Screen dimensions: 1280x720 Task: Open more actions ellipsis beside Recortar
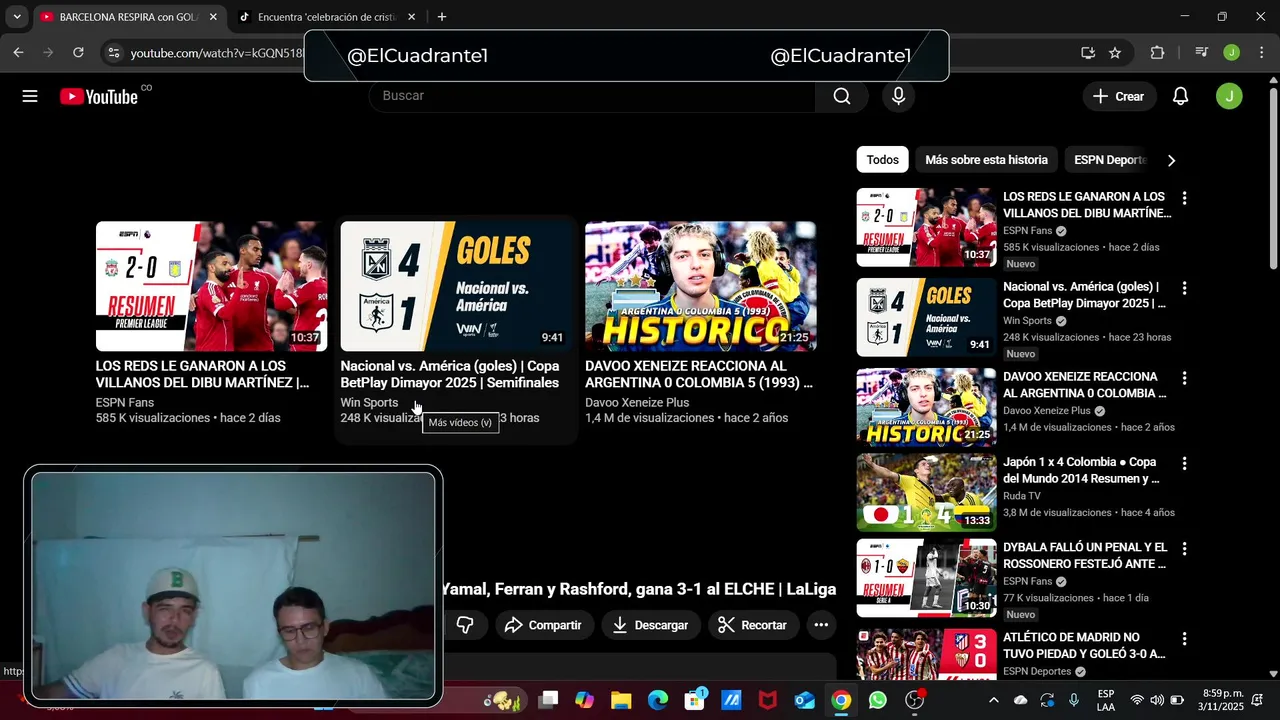(x=821, y=625)
